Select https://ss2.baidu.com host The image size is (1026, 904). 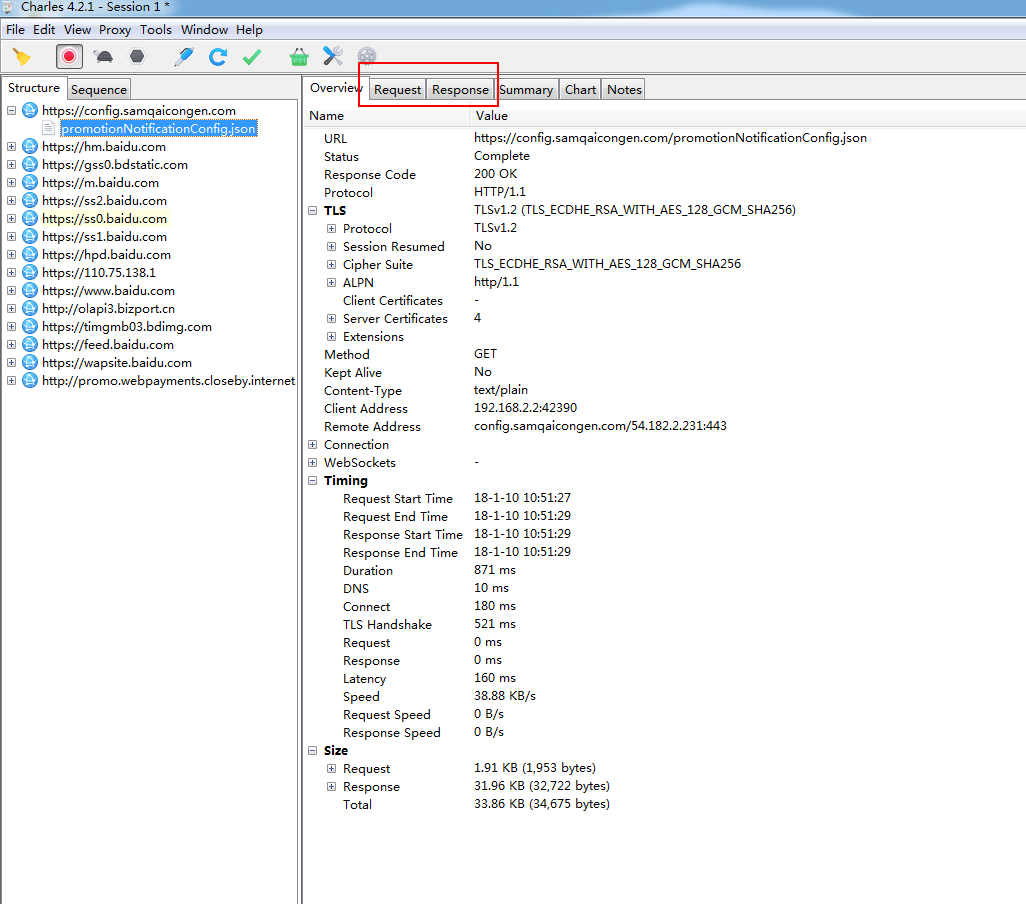click(x=104, y=201)
